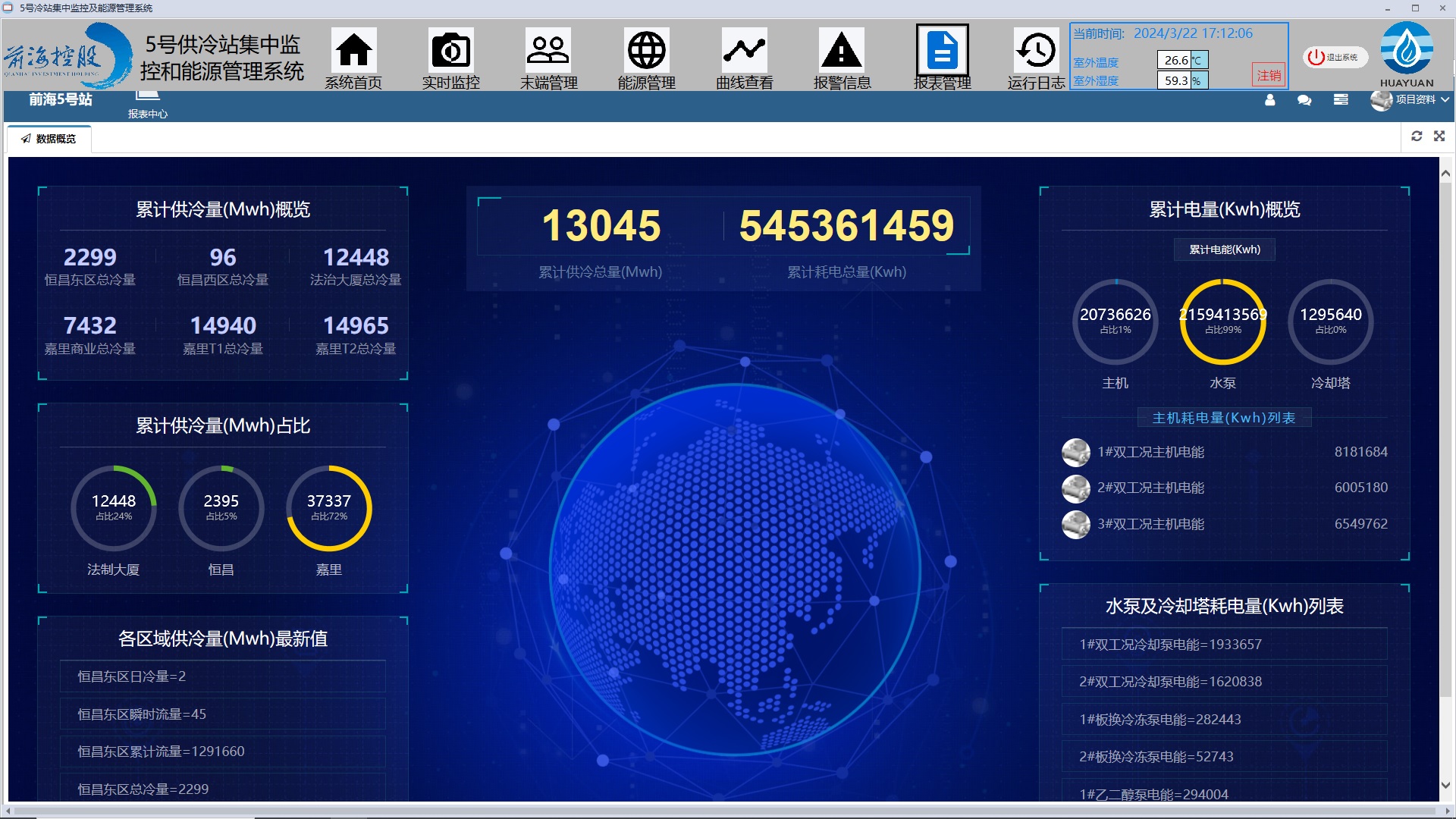Open 能源管理 globe icon
Screen dimensions: 1456x819
pos(646,52)
